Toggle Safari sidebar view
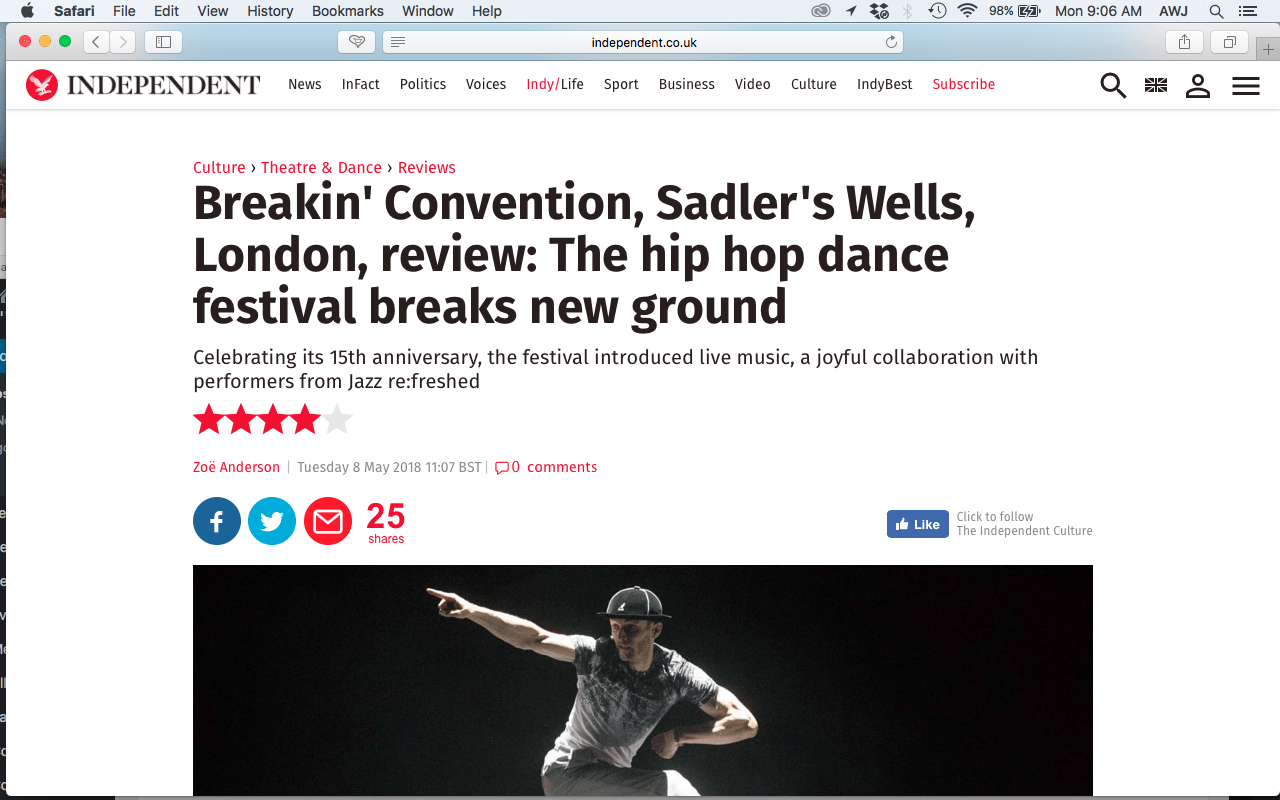1280x800 pixels. (164, 42)
